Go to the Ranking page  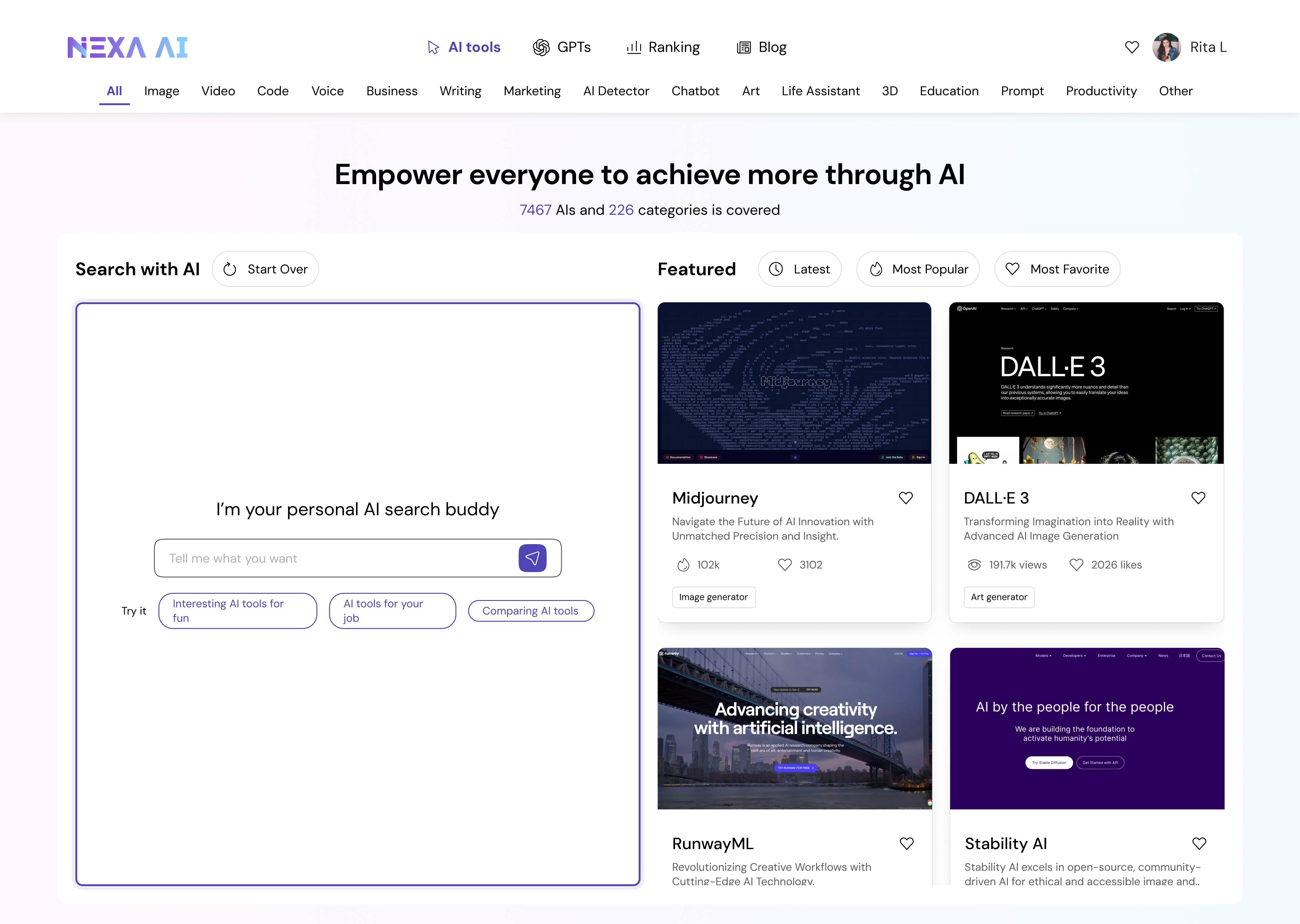click(663, 47)
